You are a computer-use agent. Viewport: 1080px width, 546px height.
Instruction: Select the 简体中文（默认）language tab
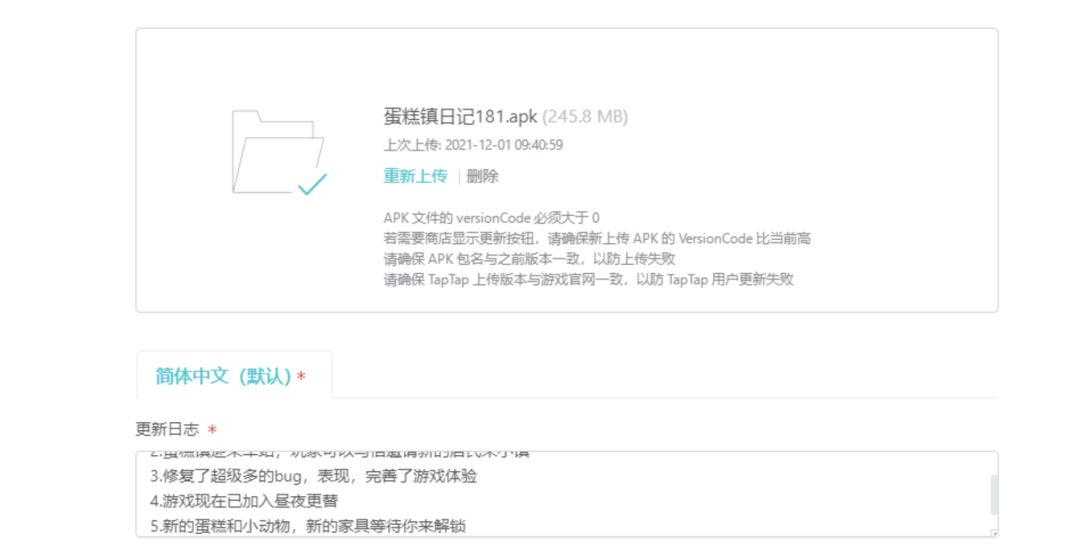pyautogui.click(x=231, y=376)
